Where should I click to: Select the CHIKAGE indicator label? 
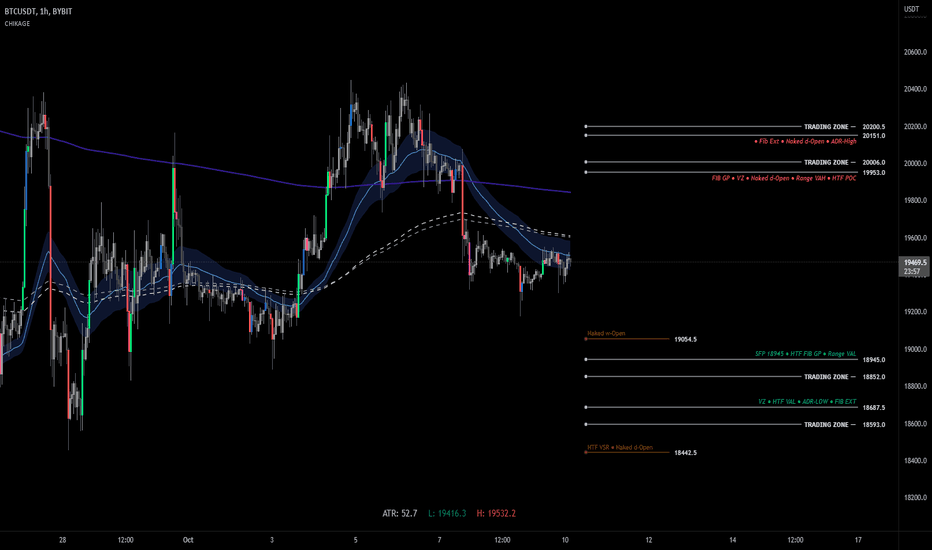click(x=17, y=24)
